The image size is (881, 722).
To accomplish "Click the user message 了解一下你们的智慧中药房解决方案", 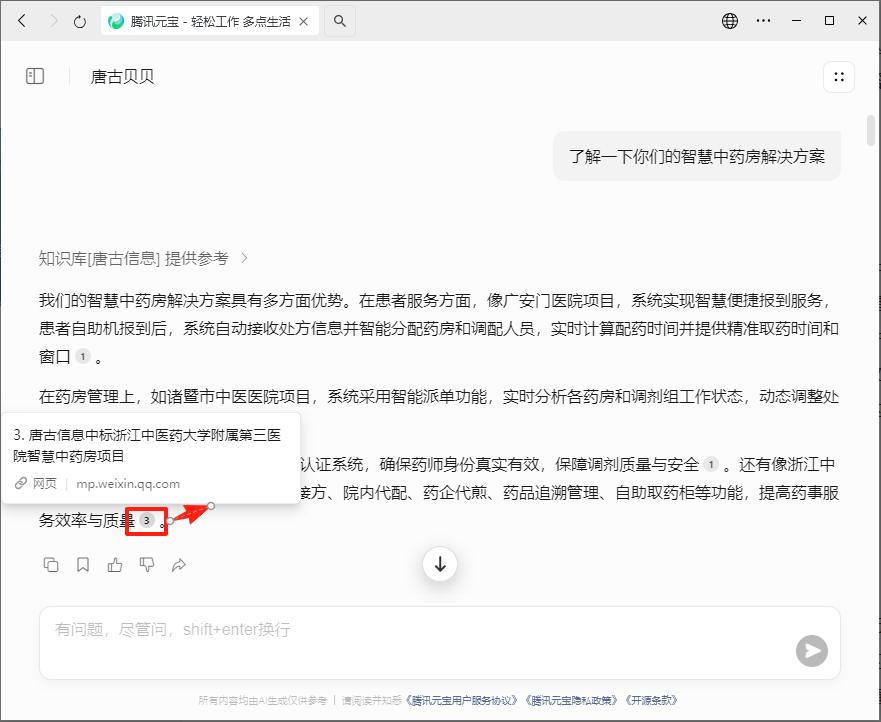I will tap(697, 156).
